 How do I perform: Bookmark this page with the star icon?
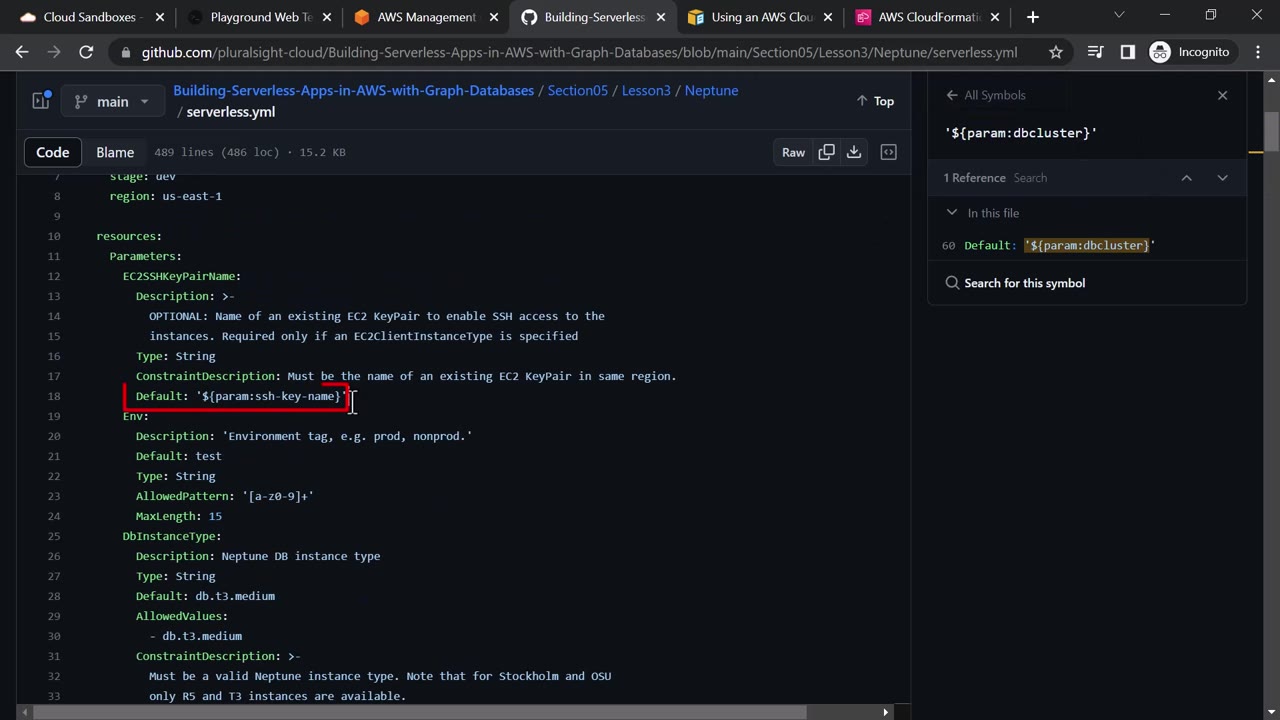coord(1056,52)
